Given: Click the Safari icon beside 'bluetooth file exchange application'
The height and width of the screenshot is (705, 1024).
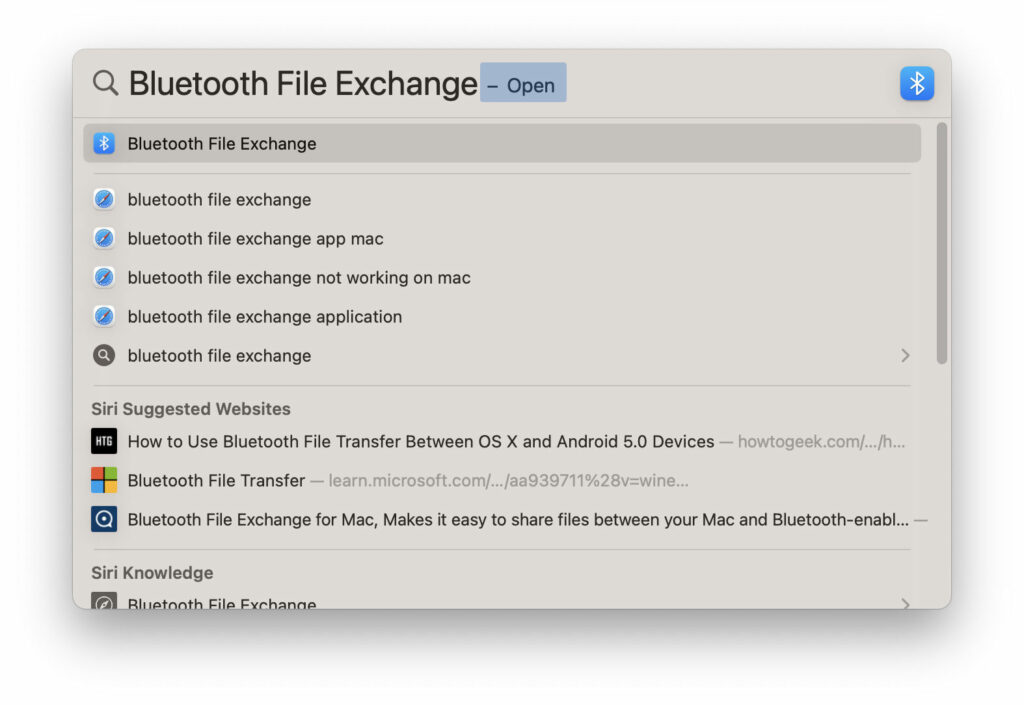Looking at the screenshot, I should (x=104, y=316).
